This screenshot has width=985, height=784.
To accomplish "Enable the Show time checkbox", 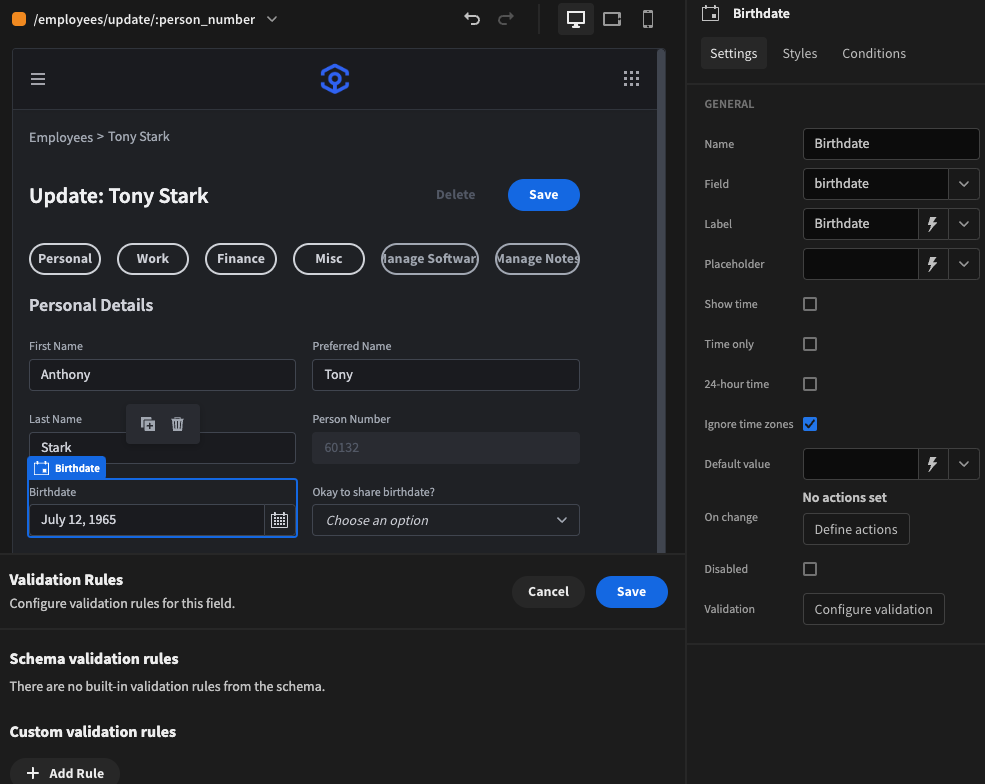I will point(810,304).
